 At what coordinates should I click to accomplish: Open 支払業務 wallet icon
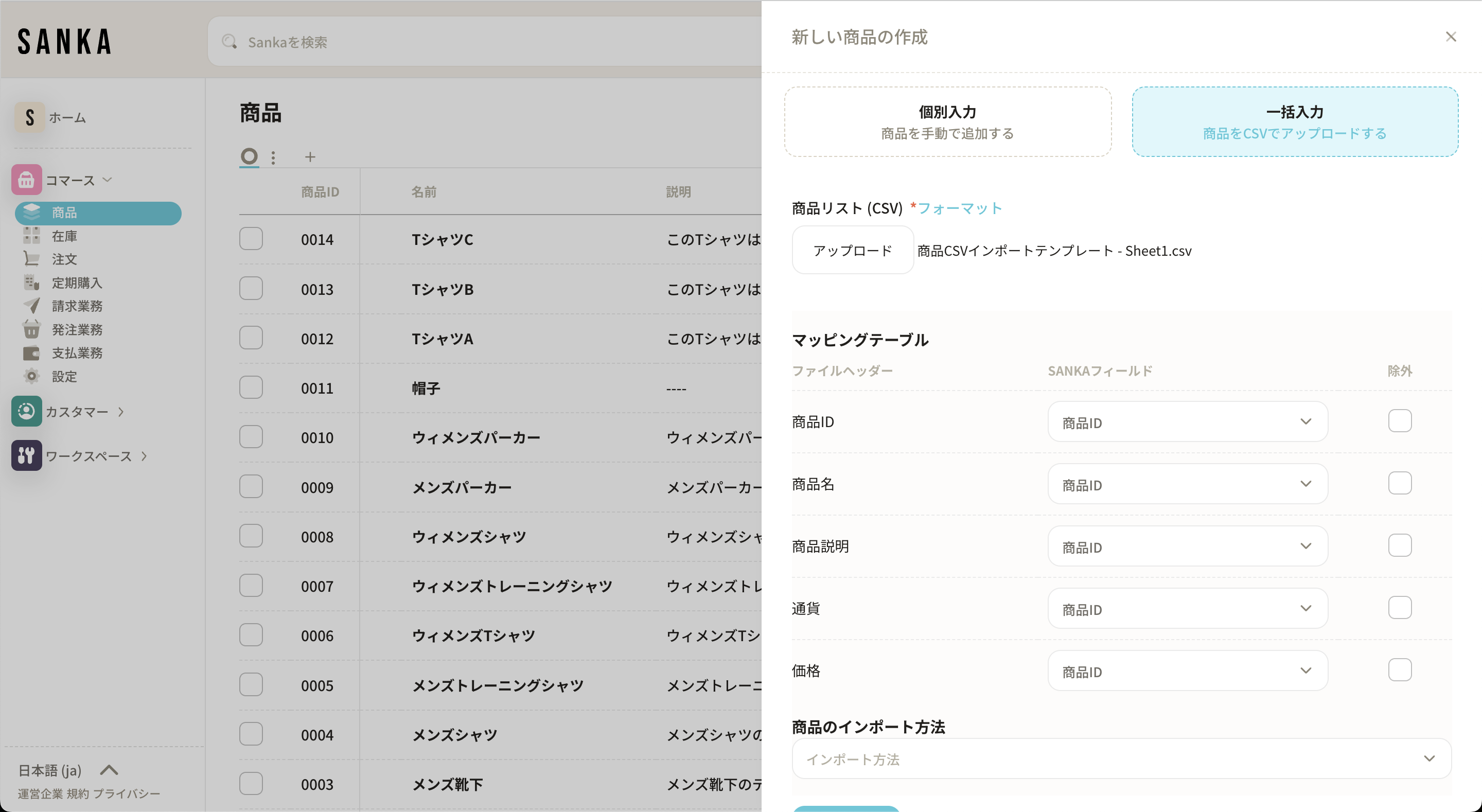31,353
